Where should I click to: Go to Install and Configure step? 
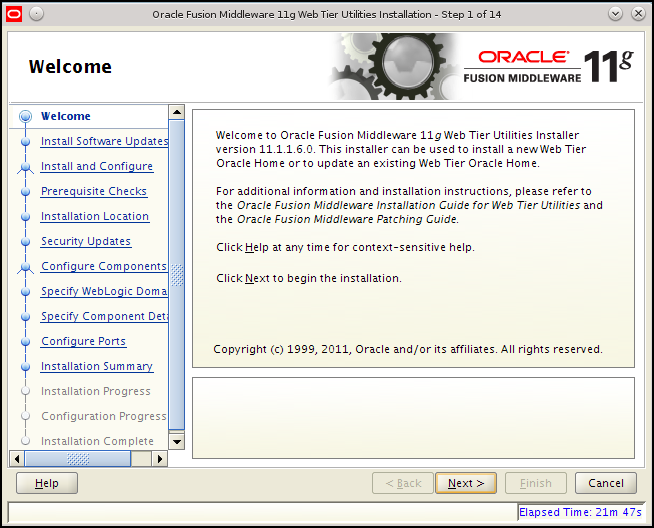[97, 166]
